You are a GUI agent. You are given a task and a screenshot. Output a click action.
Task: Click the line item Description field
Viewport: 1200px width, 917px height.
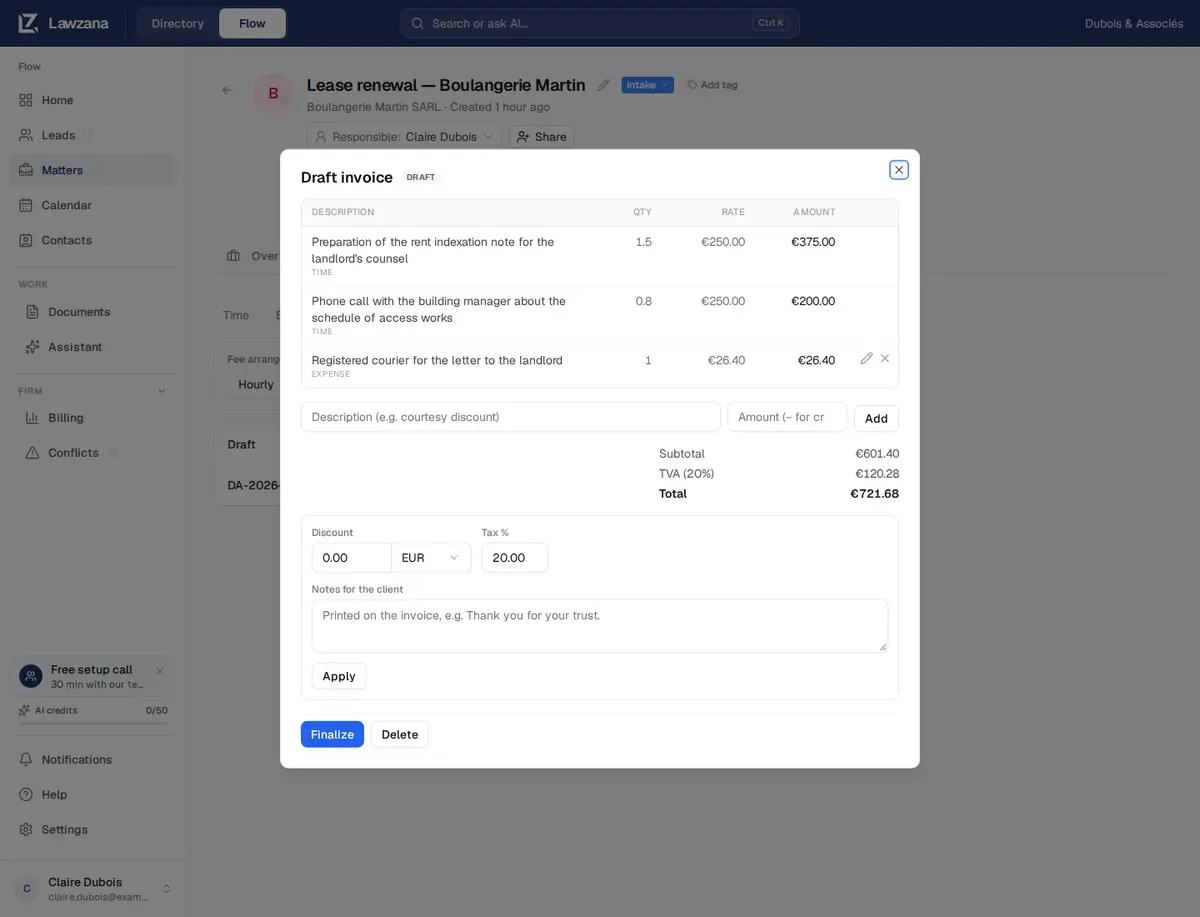pos(511,417)
